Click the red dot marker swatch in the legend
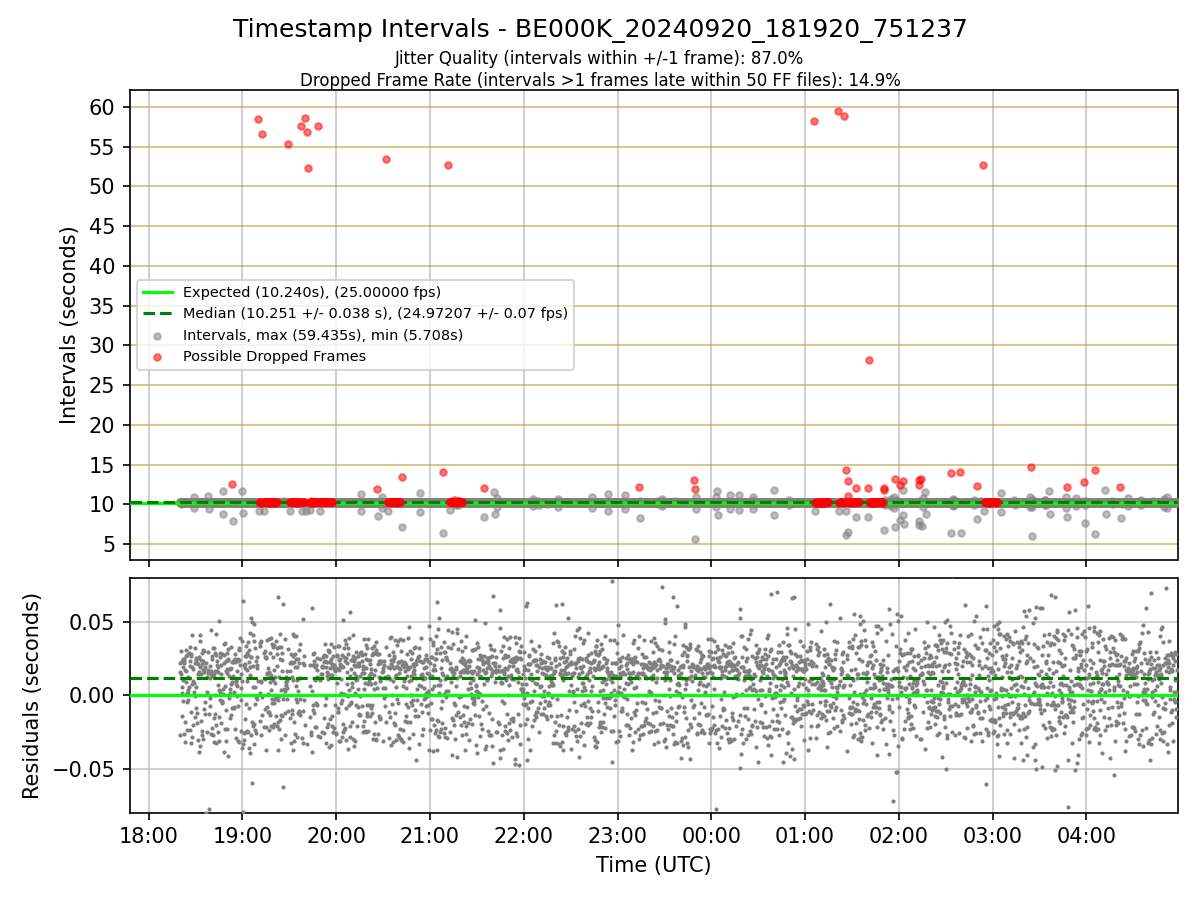 click(159, 356)
